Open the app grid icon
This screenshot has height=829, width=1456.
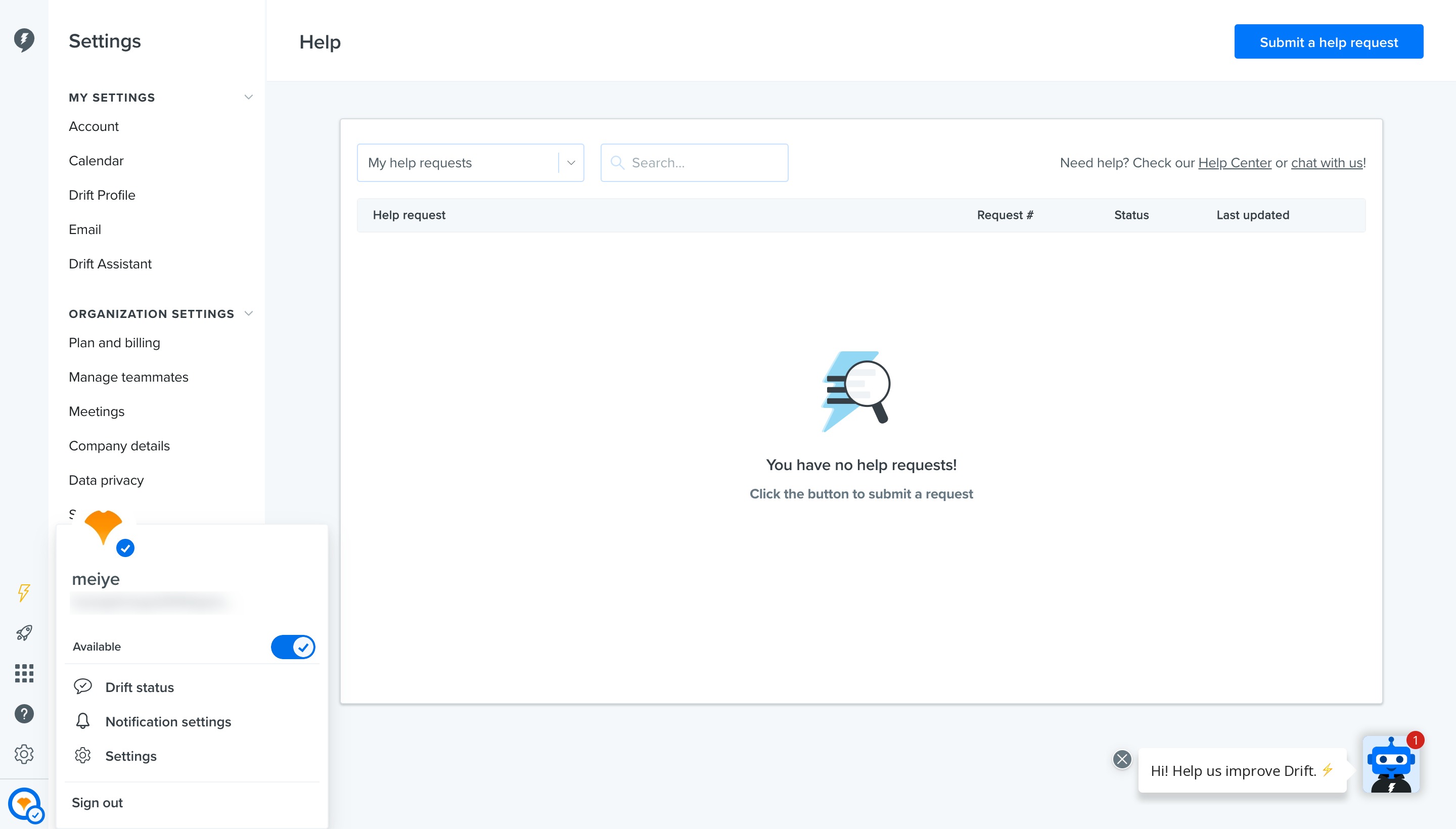tap(24, 673)
